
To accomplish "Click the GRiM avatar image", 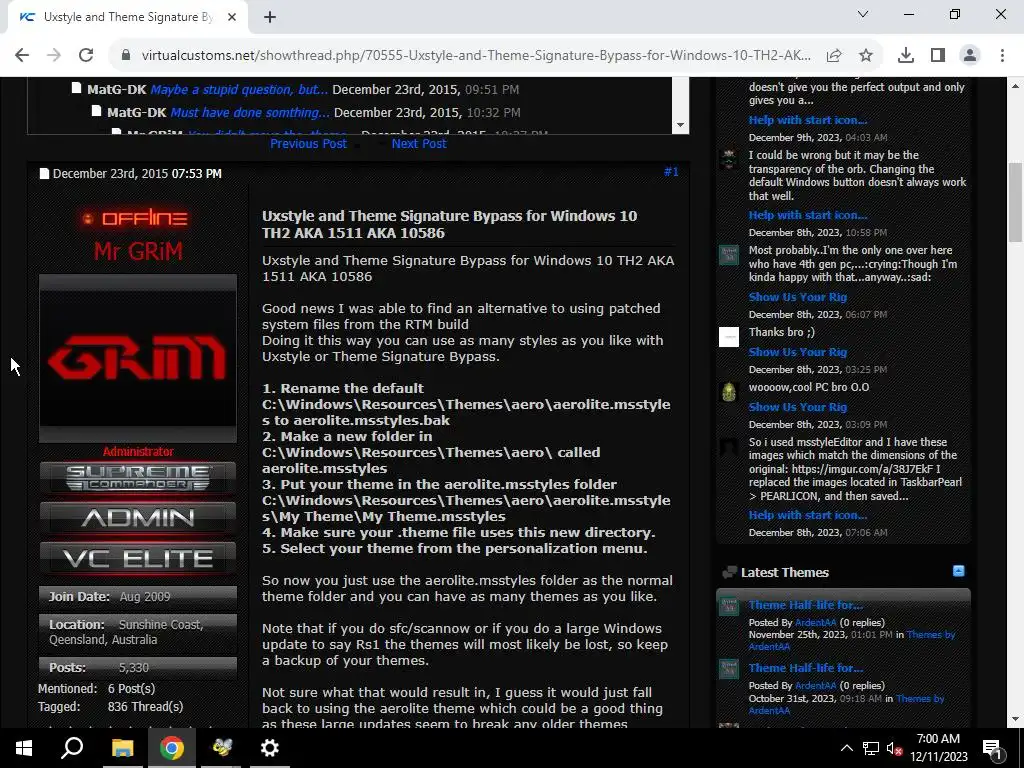I will [138, 359].
